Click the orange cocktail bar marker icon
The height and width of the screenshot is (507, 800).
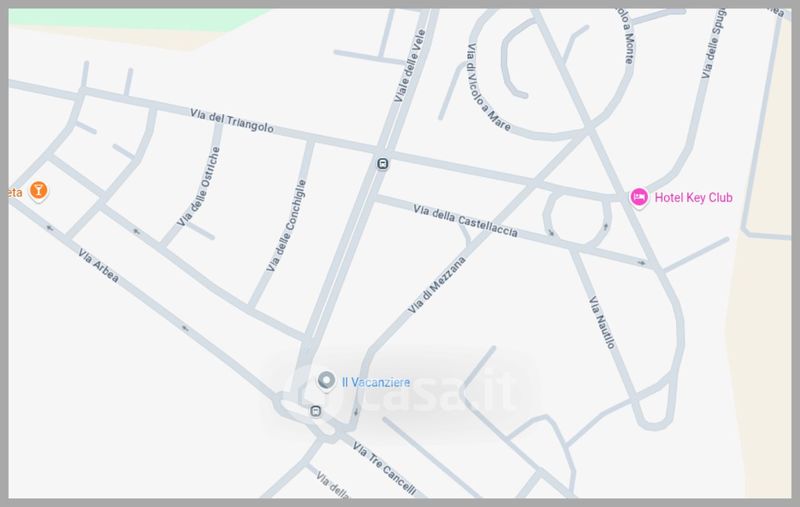38,191
